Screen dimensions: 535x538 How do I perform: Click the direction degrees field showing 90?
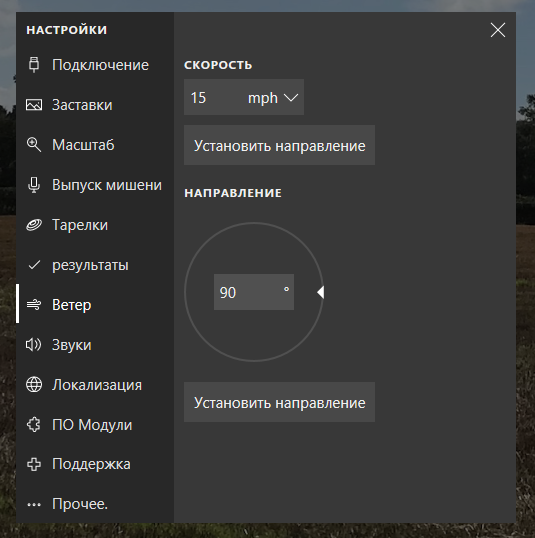click(254, 292)
